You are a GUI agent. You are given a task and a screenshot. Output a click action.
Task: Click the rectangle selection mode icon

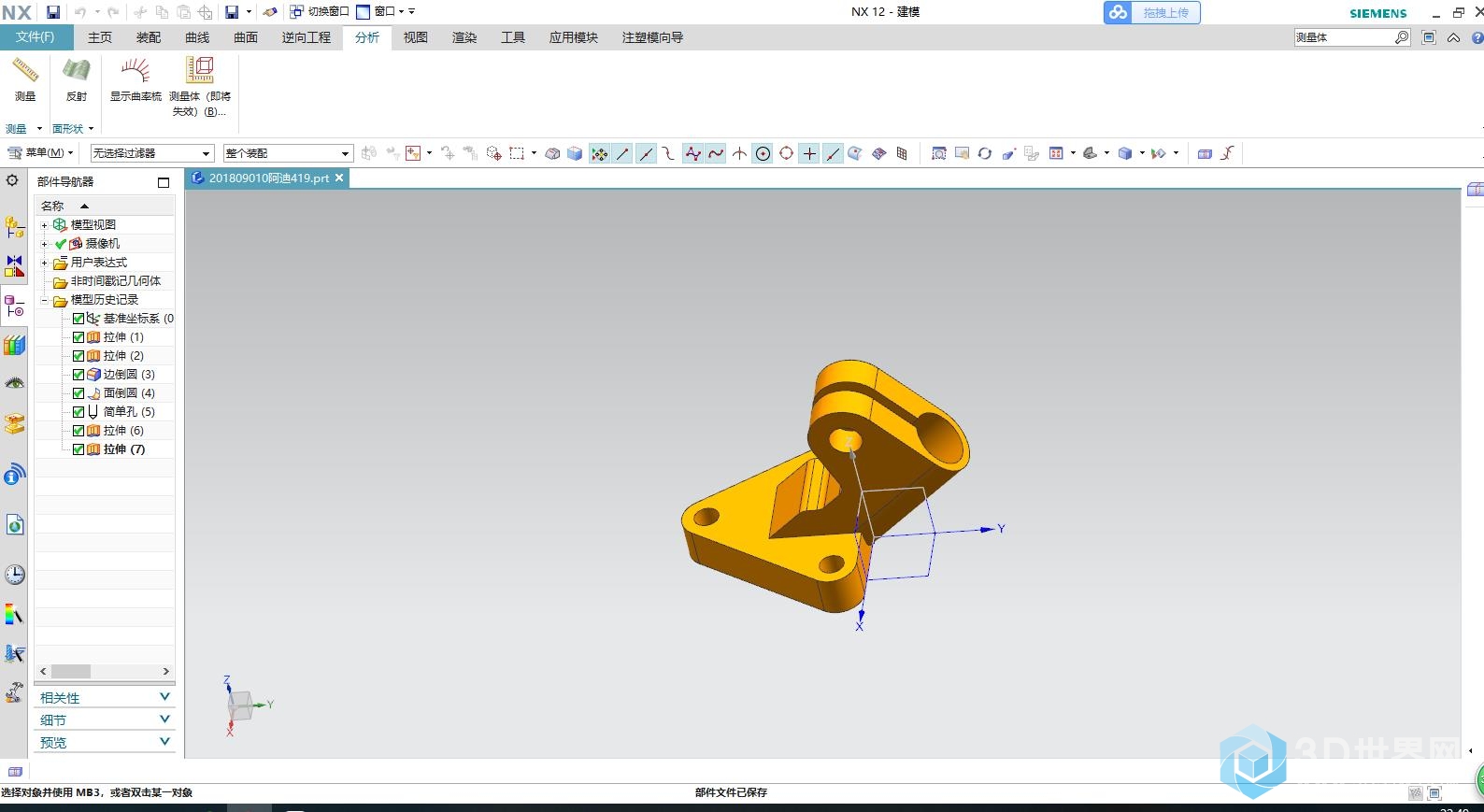tap(517, 153)
